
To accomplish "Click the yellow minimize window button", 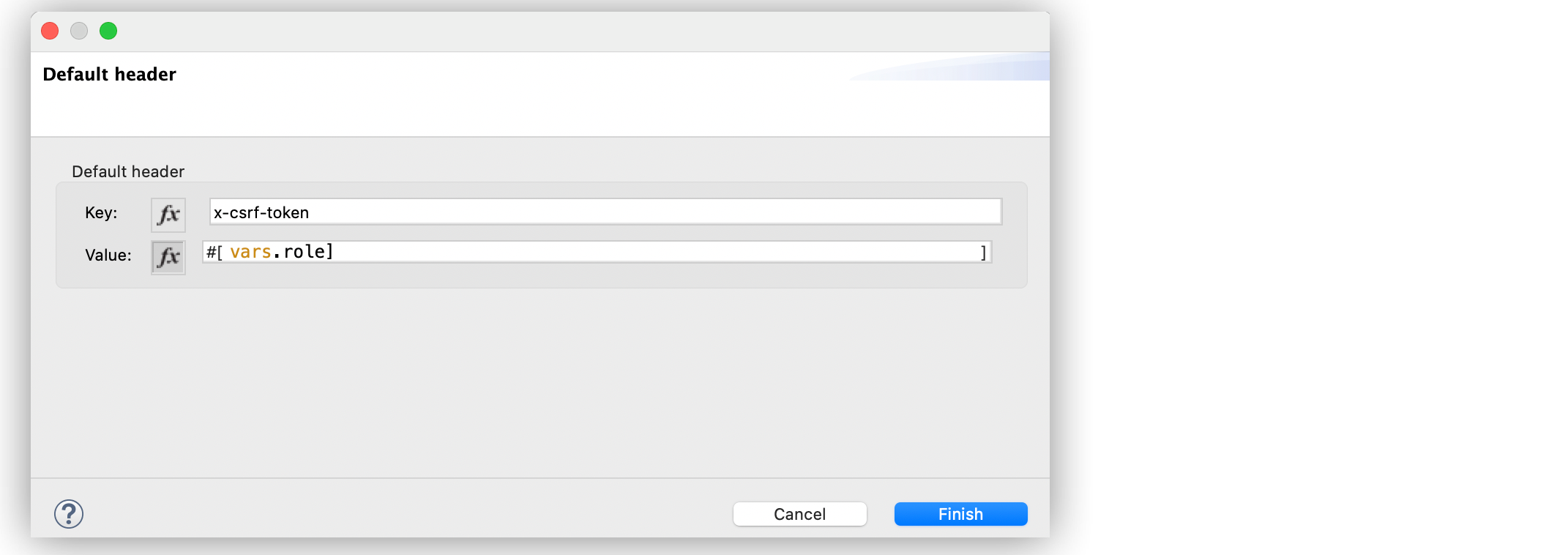I will [78, 31].
